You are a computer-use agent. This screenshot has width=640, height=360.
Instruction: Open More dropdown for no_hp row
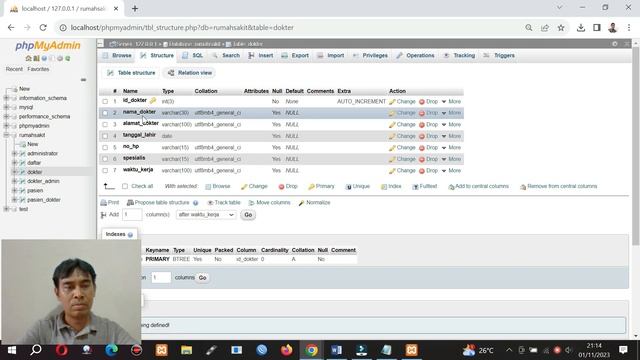451,148
